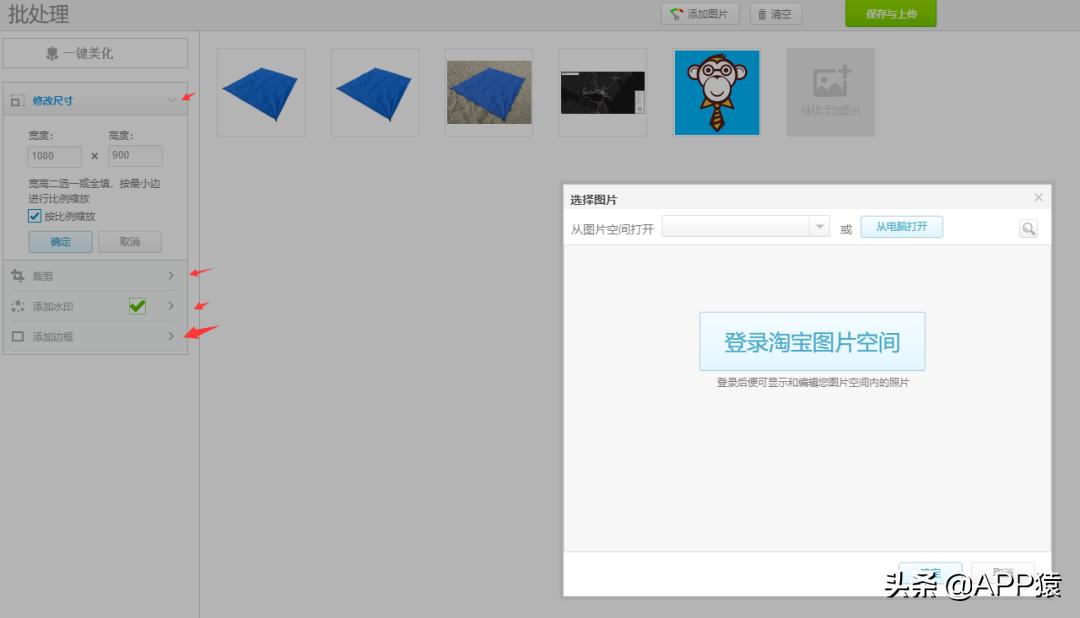Image resolution: width=1080 pixels, height=618 pixels.
Task: Expand the 裁剪 crop section
Action: [172, 275]
